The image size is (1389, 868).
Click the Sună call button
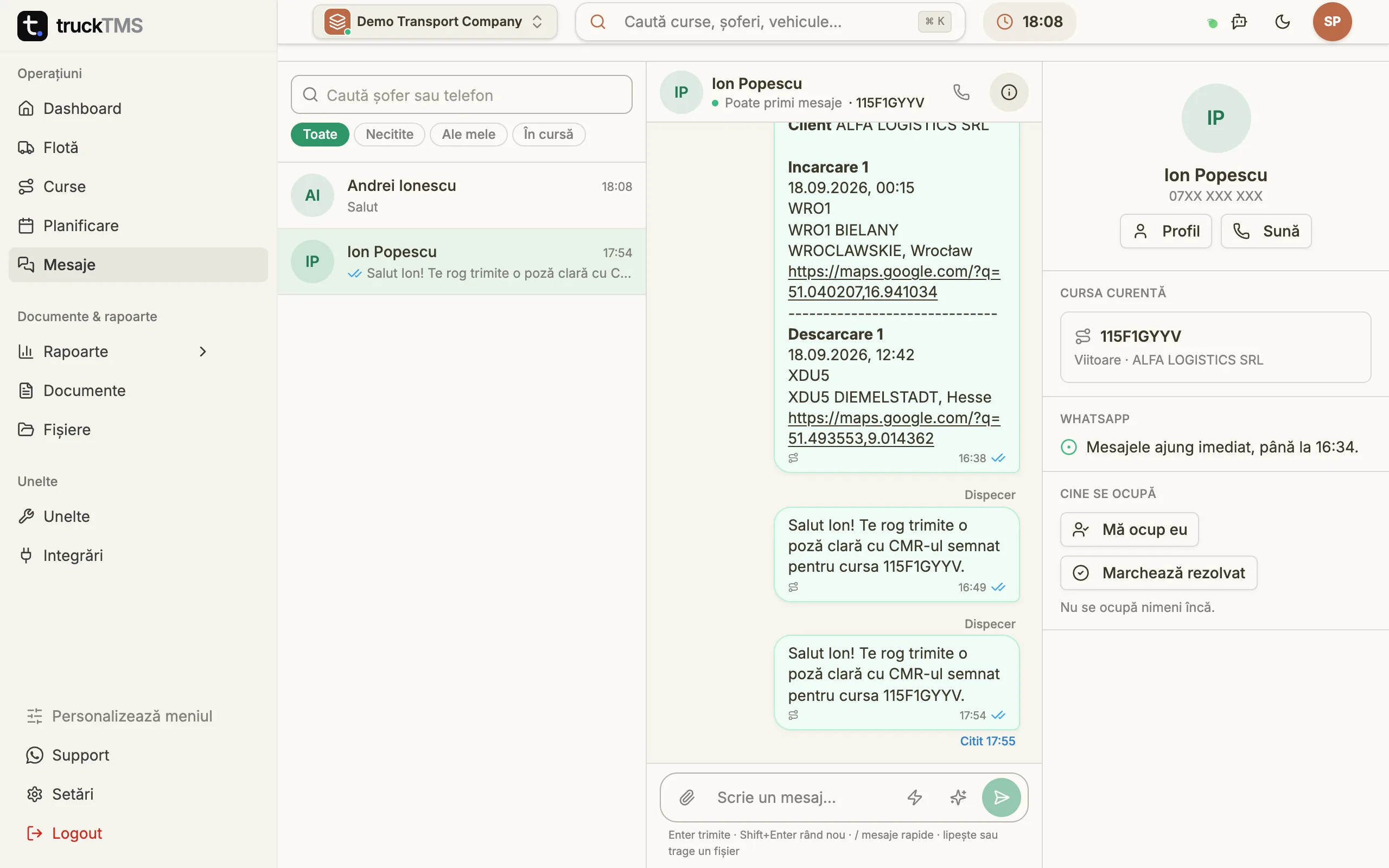click(x=1266, y=231)
